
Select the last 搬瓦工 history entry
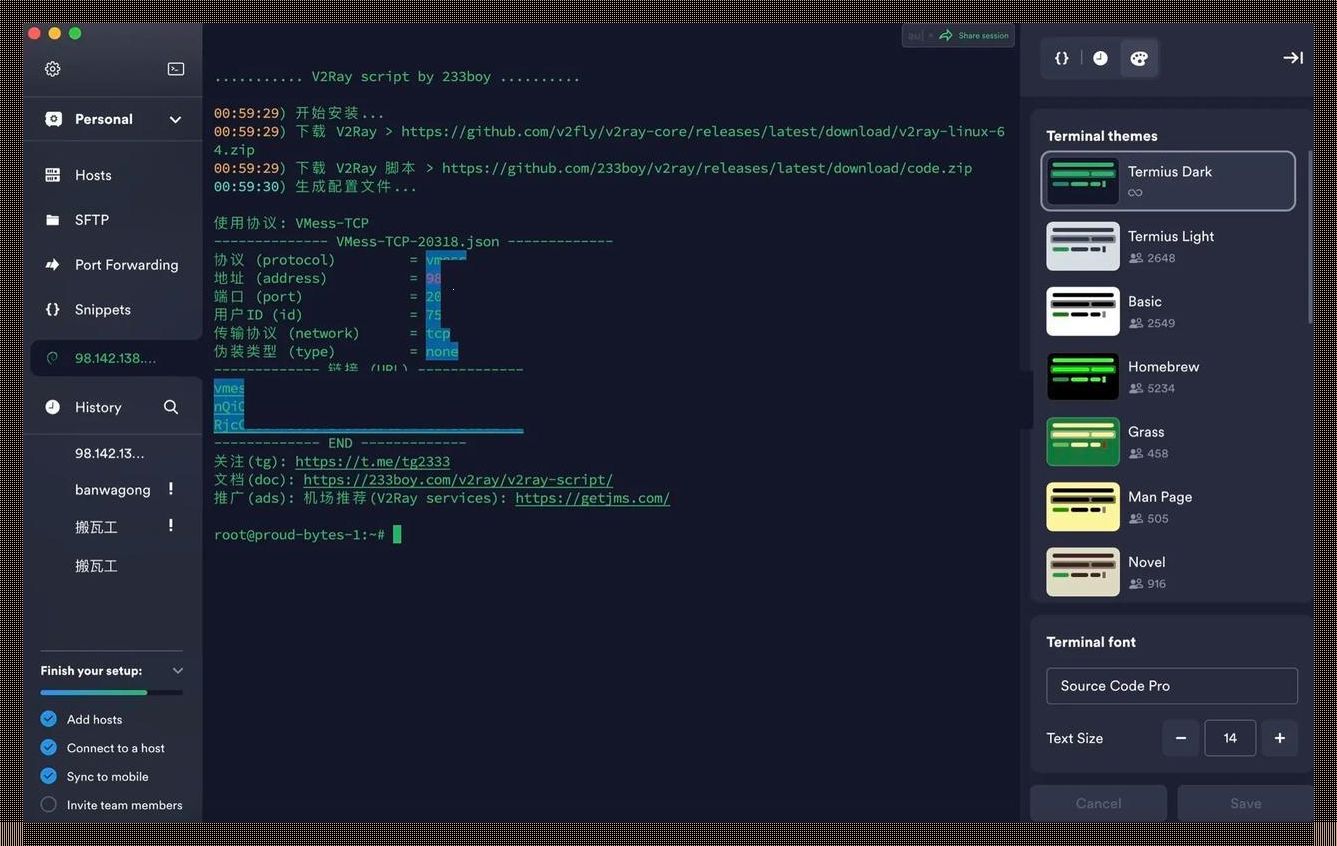pyautogui.click(x=96, y=566)
